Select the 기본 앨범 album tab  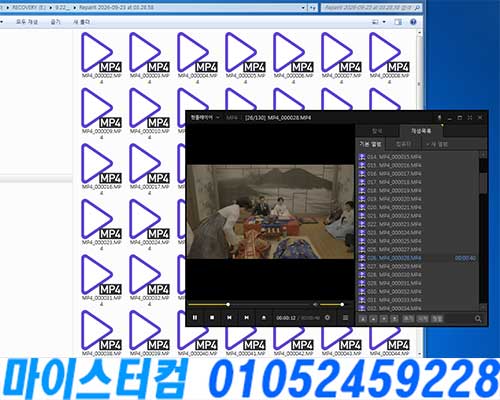tap(370, 144)
